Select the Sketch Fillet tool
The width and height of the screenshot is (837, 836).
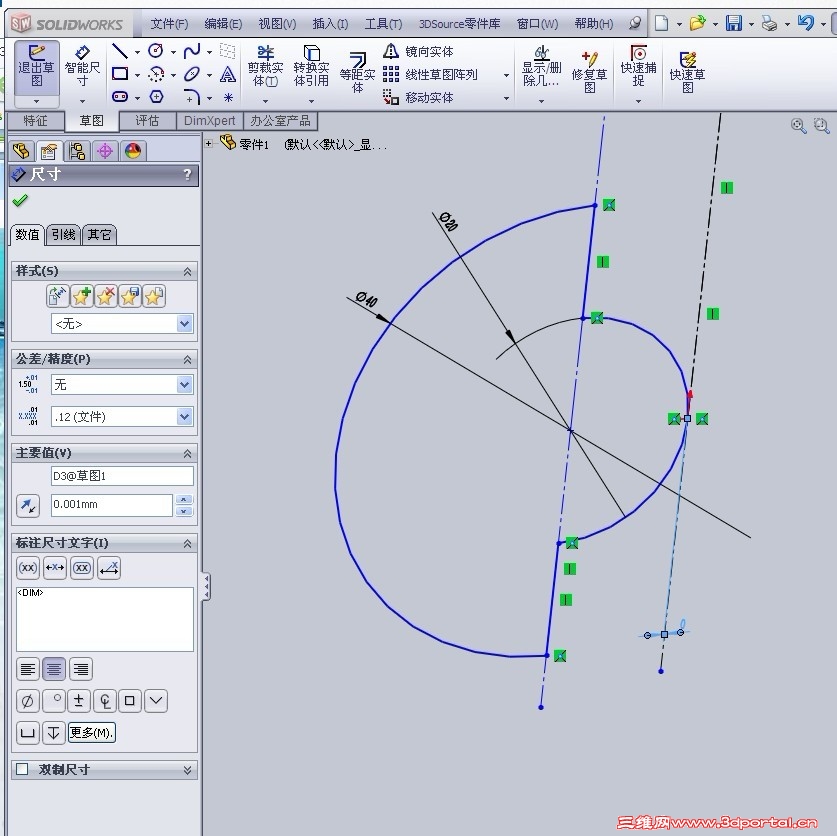click(192, 97)
